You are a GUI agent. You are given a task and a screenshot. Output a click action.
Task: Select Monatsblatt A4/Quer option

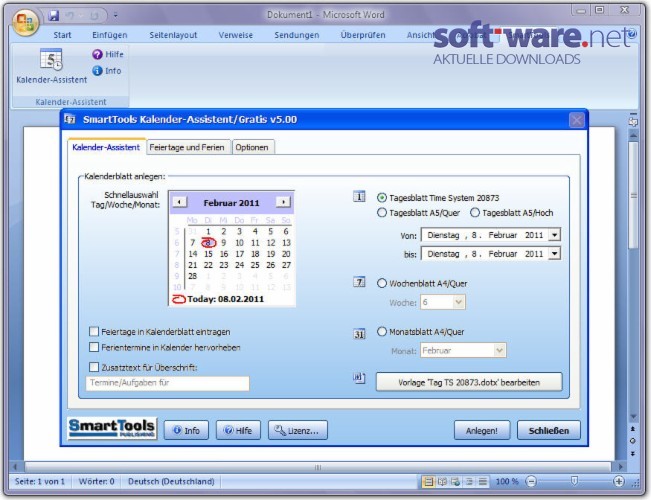click(x=382, y=331)
